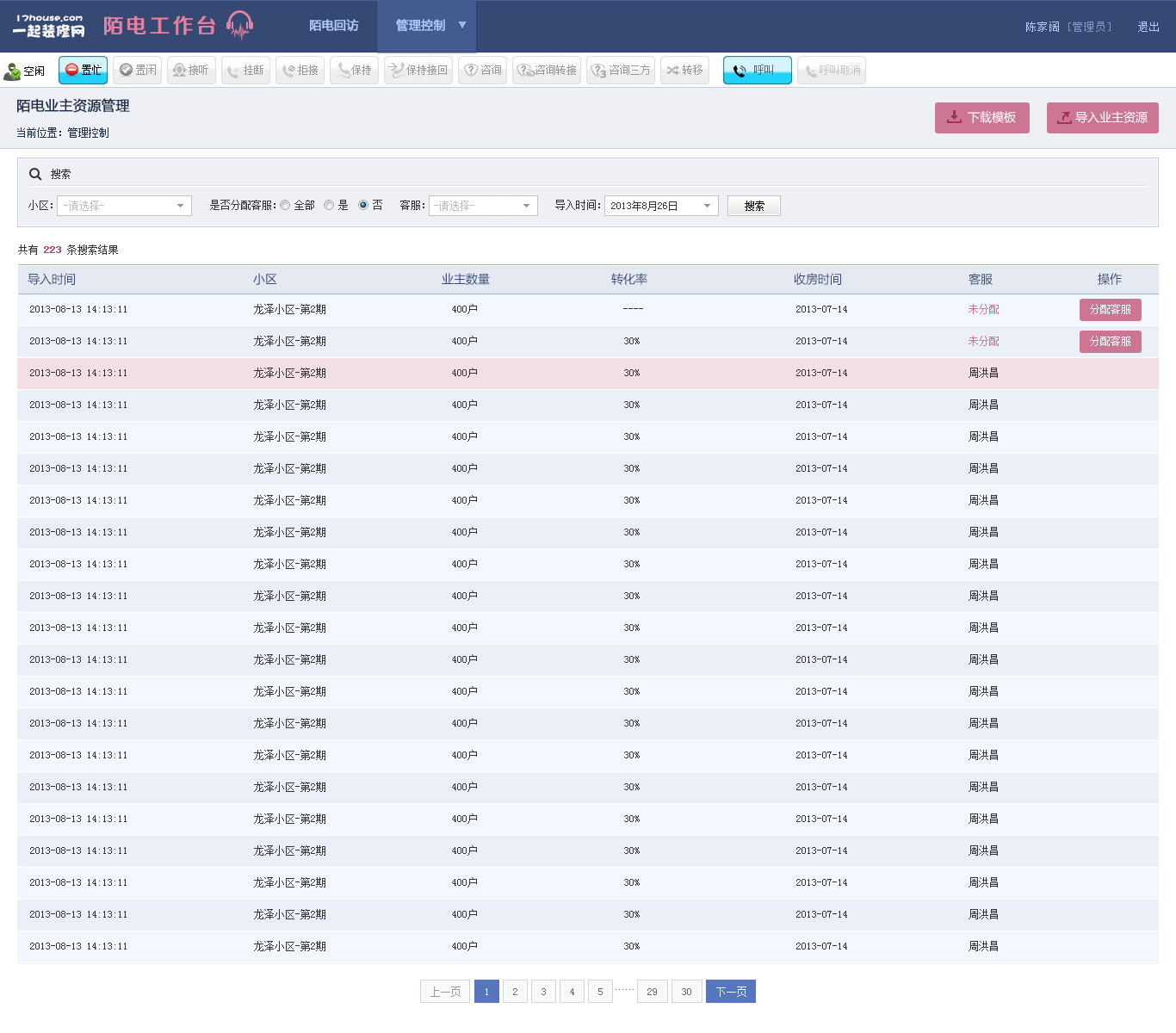Click the 接听 (answer call) button
This screenshot has height=1033, width=1176.
coord(191,71)
